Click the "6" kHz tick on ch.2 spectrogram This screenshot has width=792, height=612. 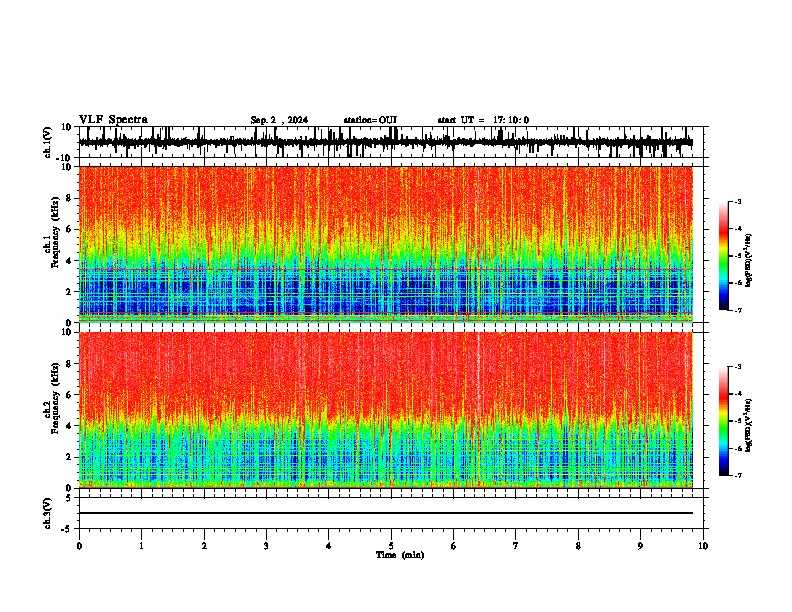pos(69,395)
